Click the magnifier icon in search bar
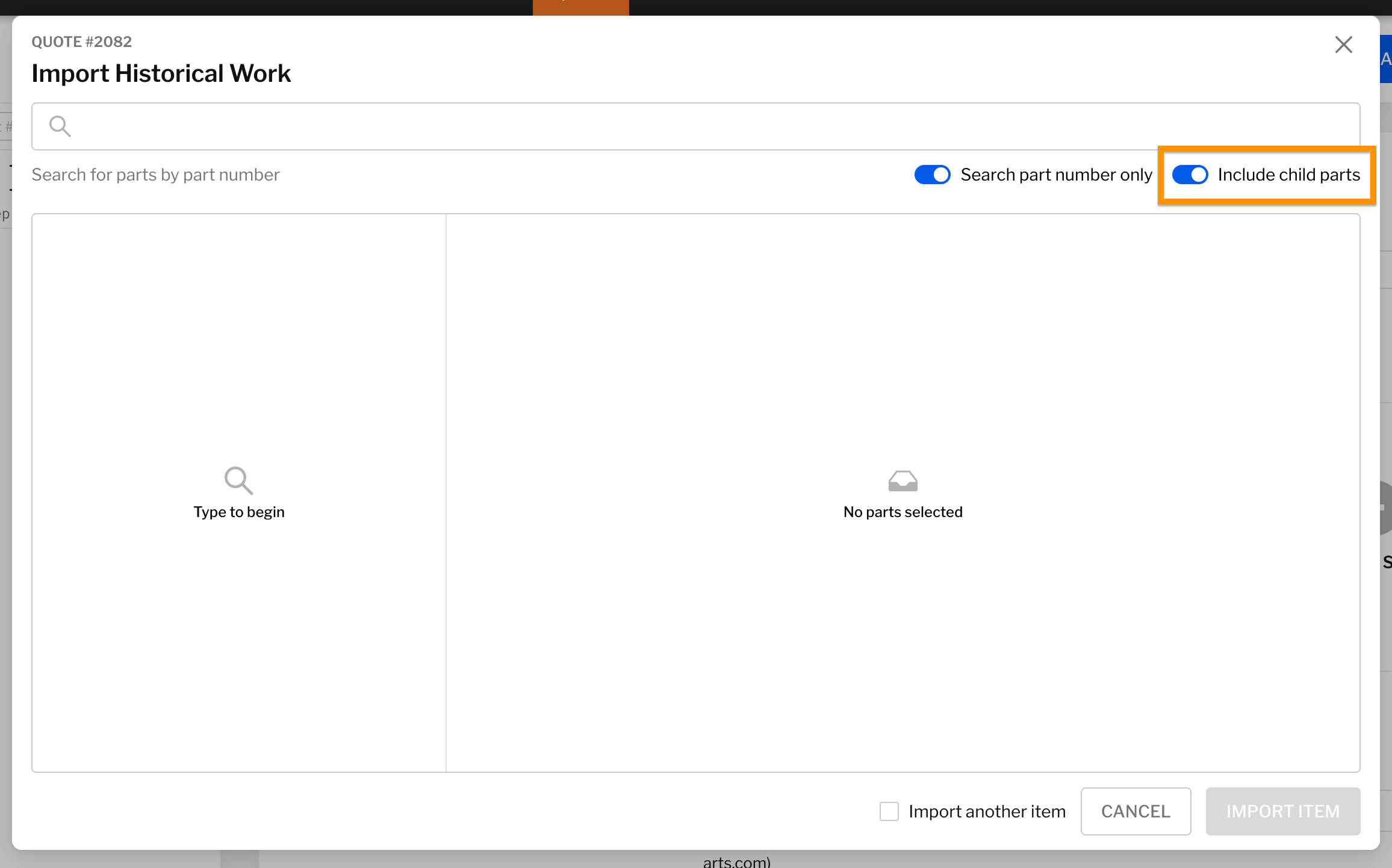The image size is (1392, 868). click(x=60, y=126)
